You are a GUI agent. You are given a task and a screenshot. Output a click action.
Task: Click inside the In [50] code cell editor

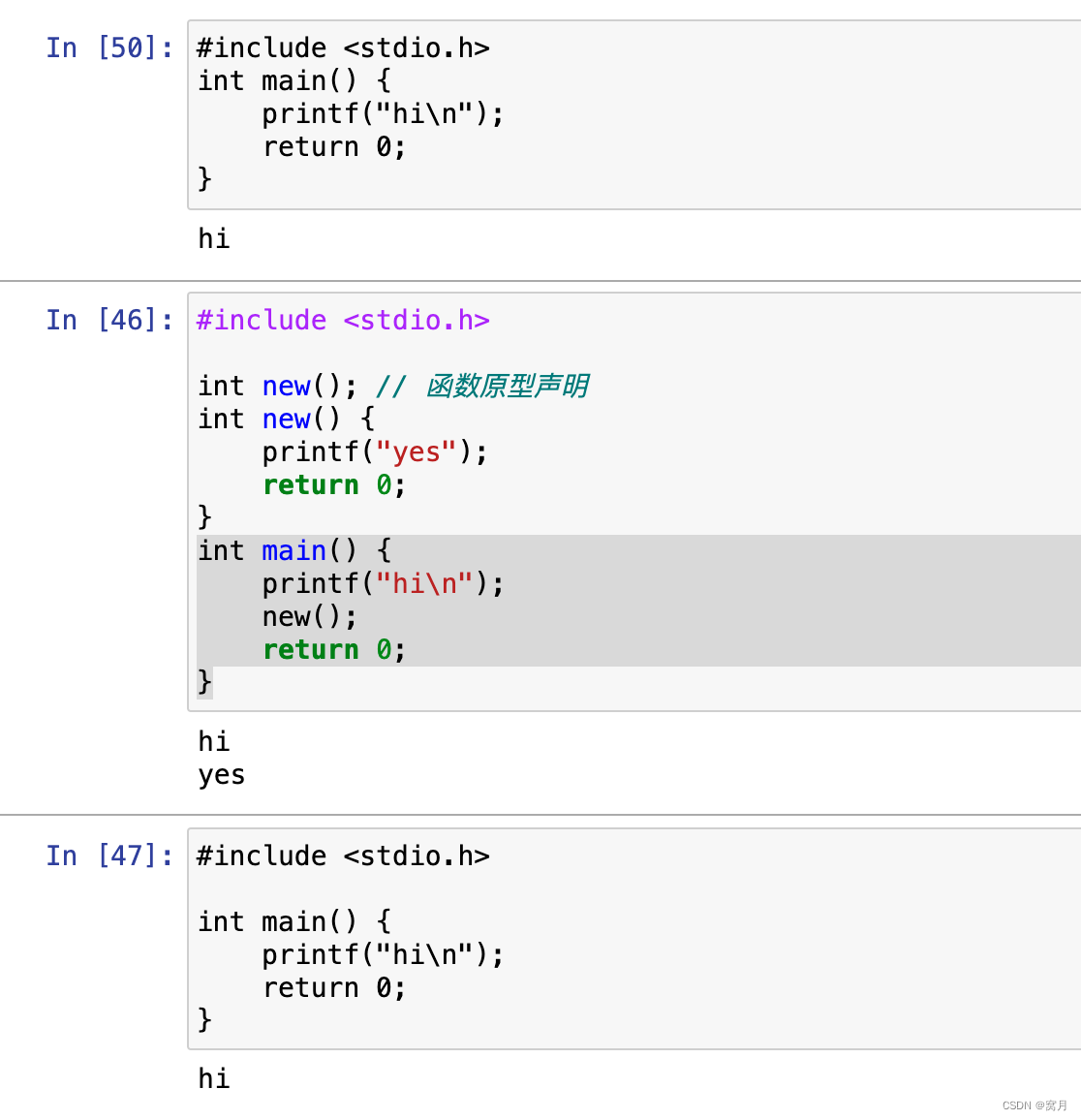coord(634,115)
